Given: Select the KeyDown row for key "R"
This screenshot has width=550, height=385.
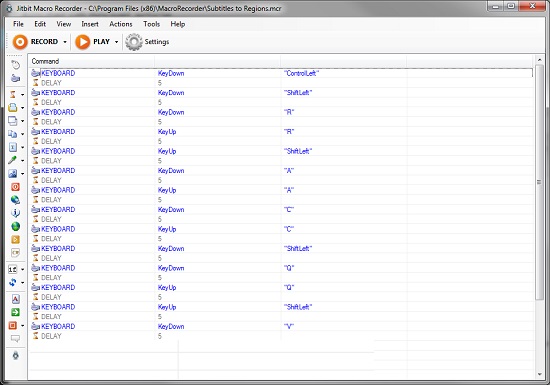Looking at the screenshot, I should pyautogui.click(x=281, y=112).
